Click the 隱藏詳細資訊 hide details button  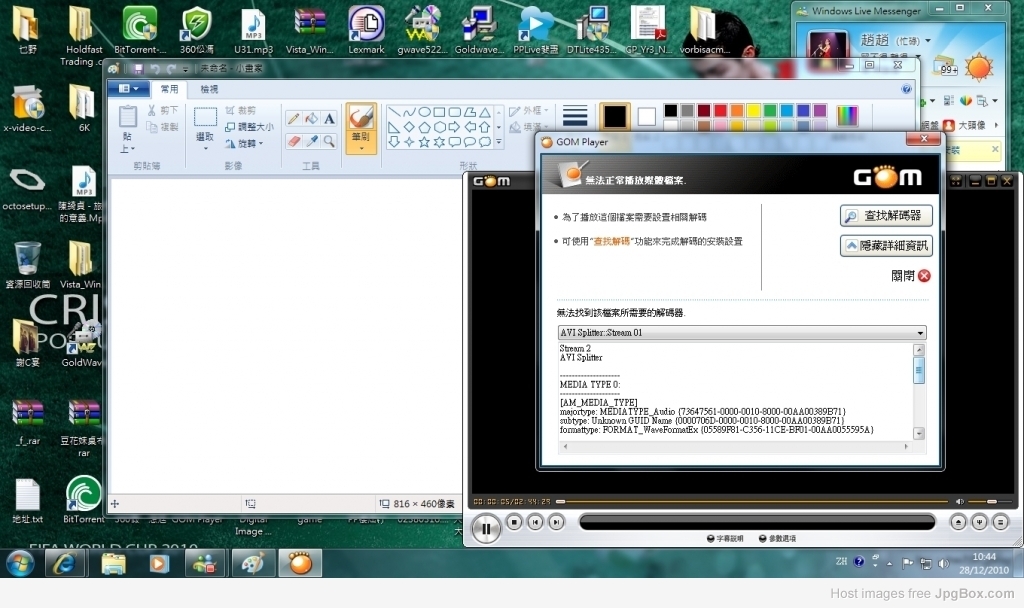(886, 245)
